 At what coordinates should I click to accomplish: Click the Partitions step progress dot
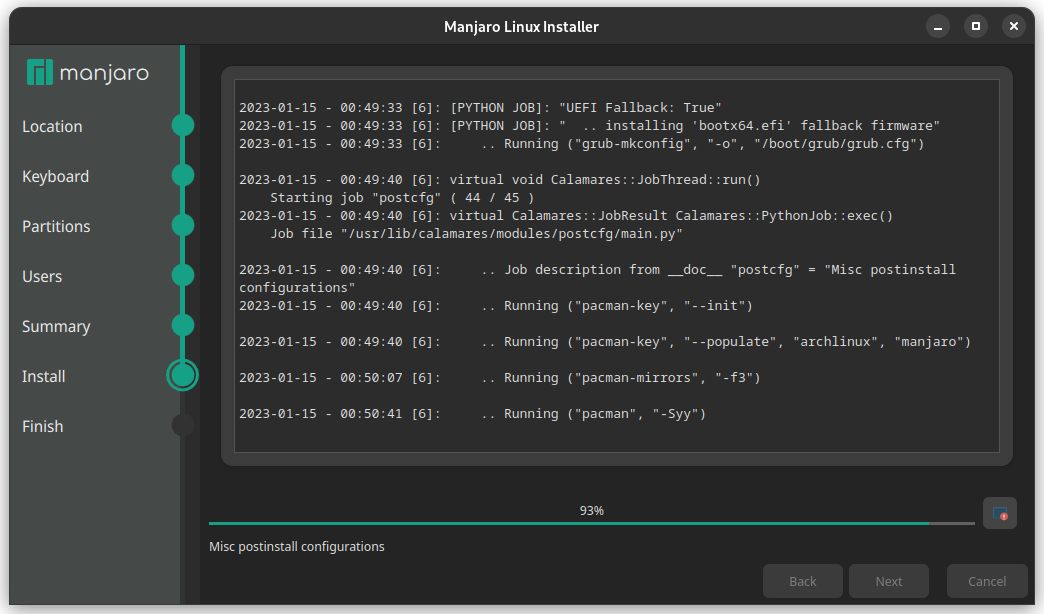[182, 225]
